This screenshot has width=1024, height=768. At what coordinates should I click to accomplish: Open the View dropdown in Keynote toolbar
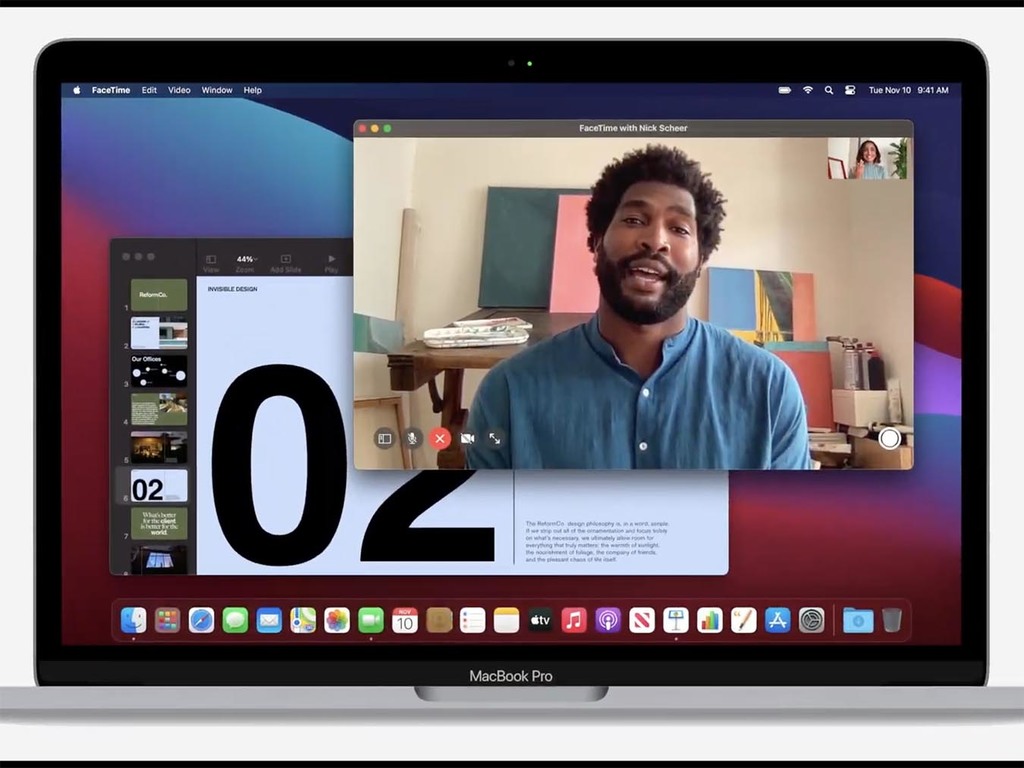(211, 264)
